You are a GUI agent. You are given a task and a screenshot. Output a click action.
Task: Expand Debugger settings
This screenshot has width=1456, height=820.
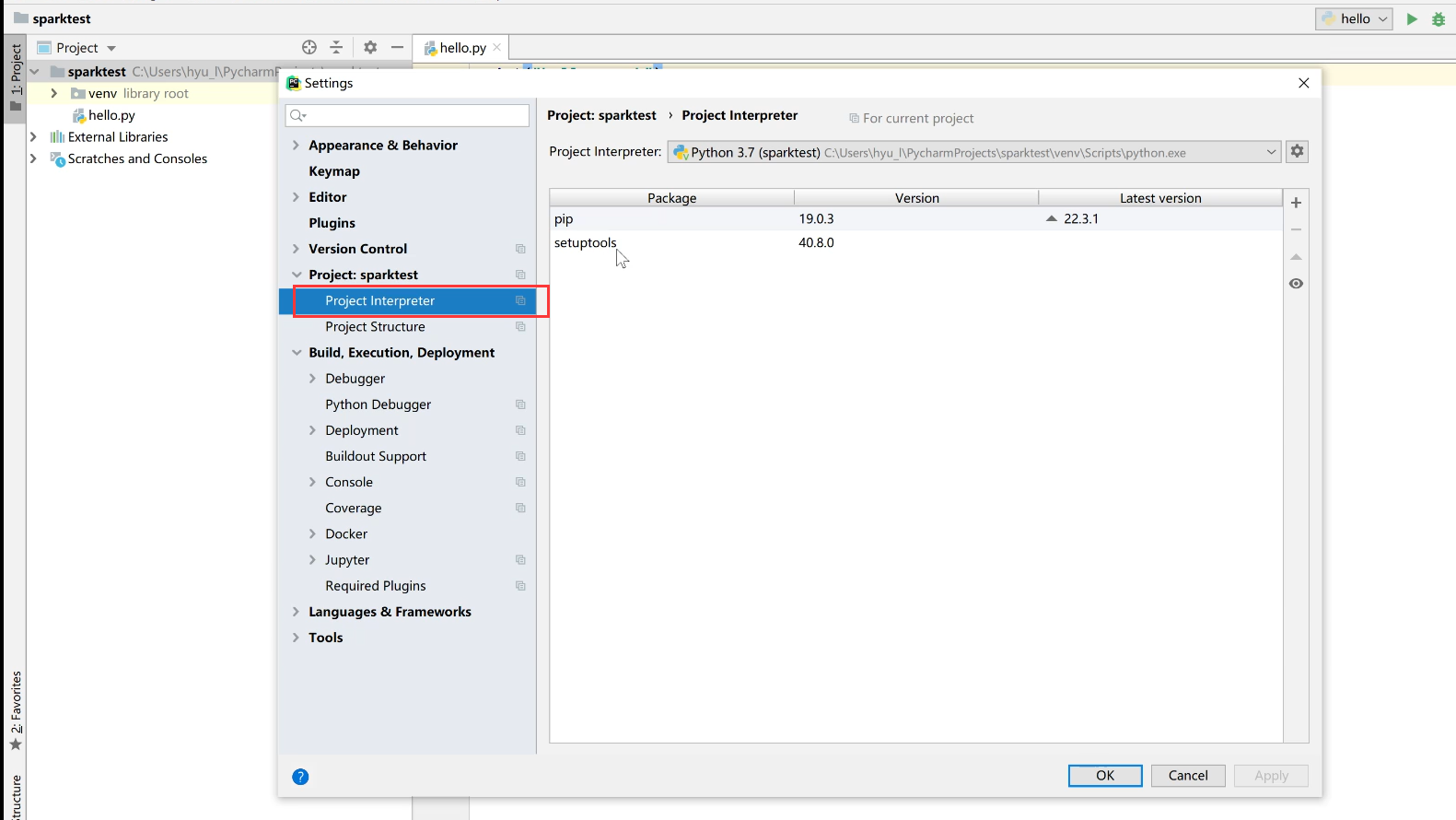pyautogui.click(x=312, y=379)
